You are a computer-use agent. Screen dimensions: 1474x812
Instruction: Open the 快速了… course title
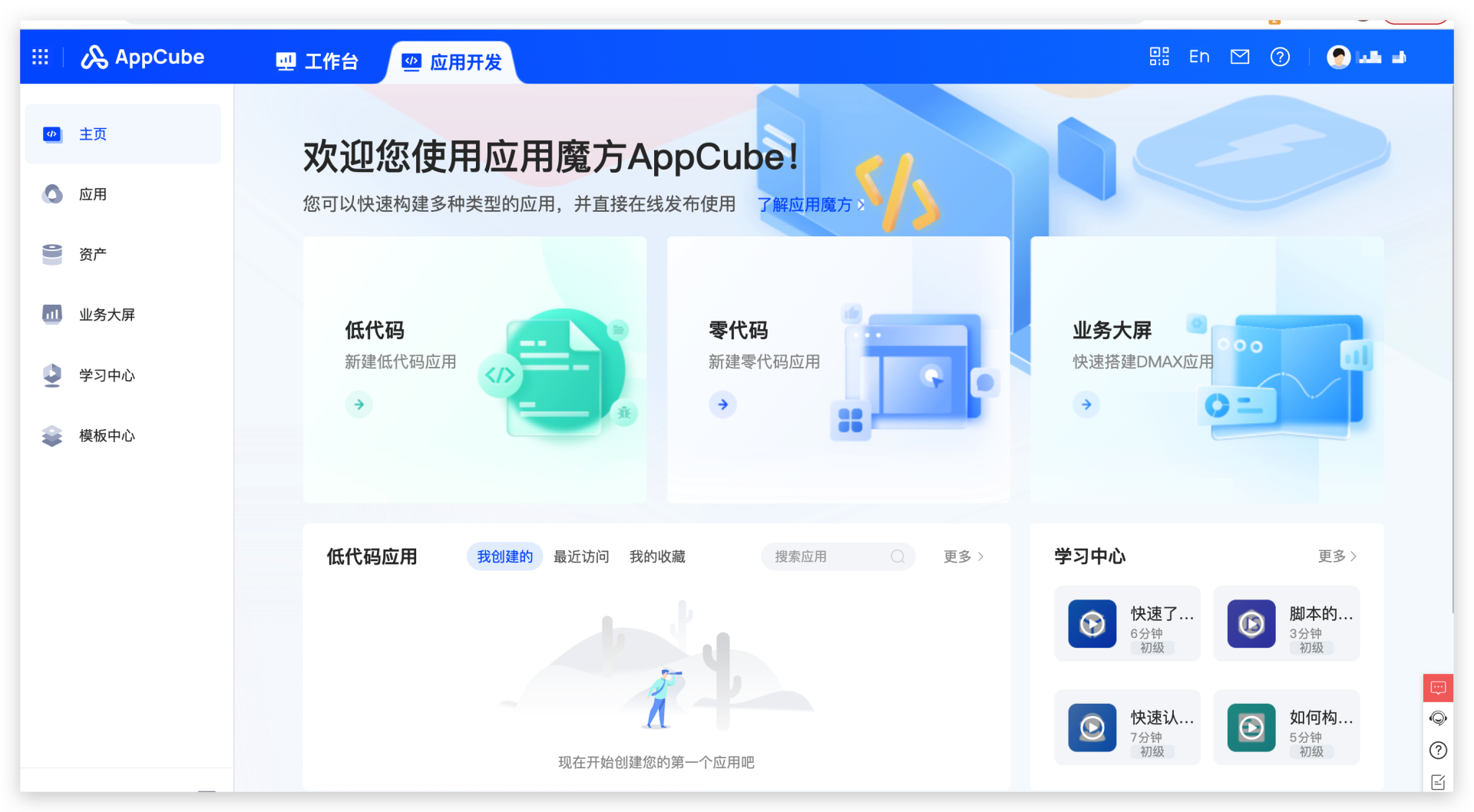pyautogui.click(x=1162, y=614)
